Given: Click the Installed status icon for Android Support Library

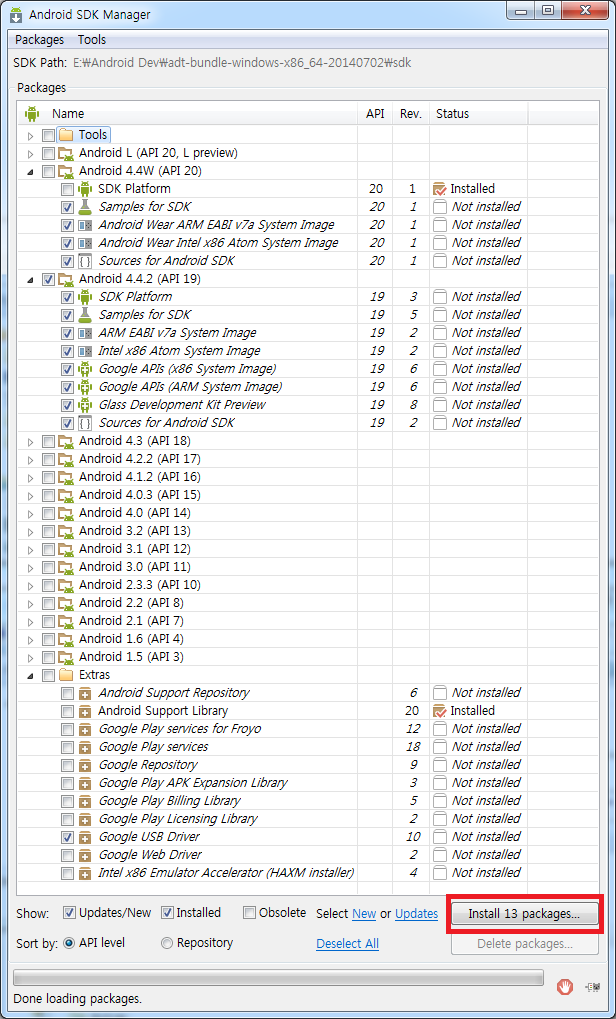Looking at the screenshot, I should (x=441, y=711).
